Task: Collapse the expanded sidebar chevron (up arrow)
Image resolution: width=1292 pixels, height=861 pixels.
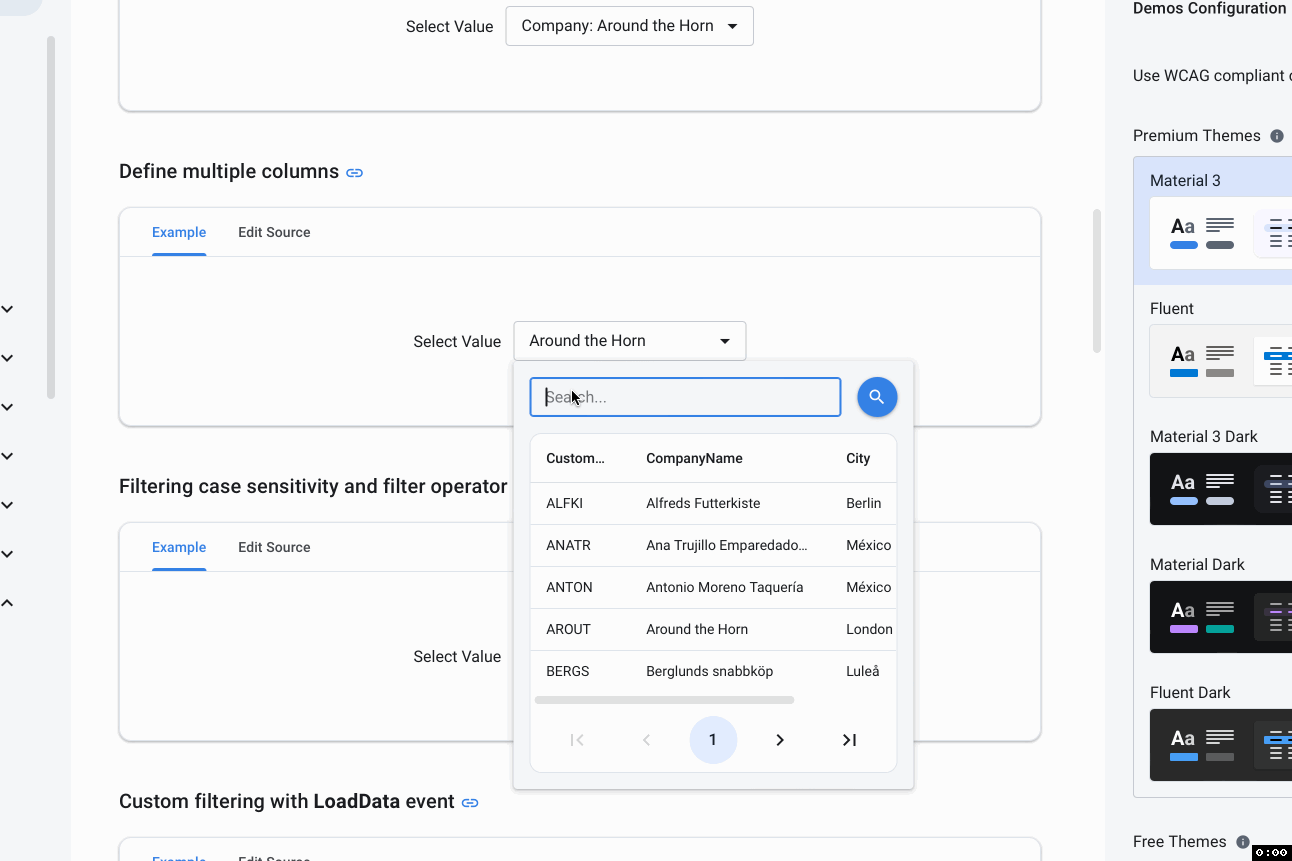Action: [7, 603]
